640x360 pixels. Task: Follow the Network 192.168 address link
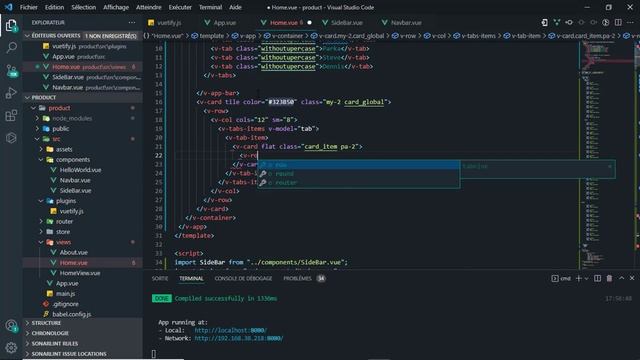[238, 338]
